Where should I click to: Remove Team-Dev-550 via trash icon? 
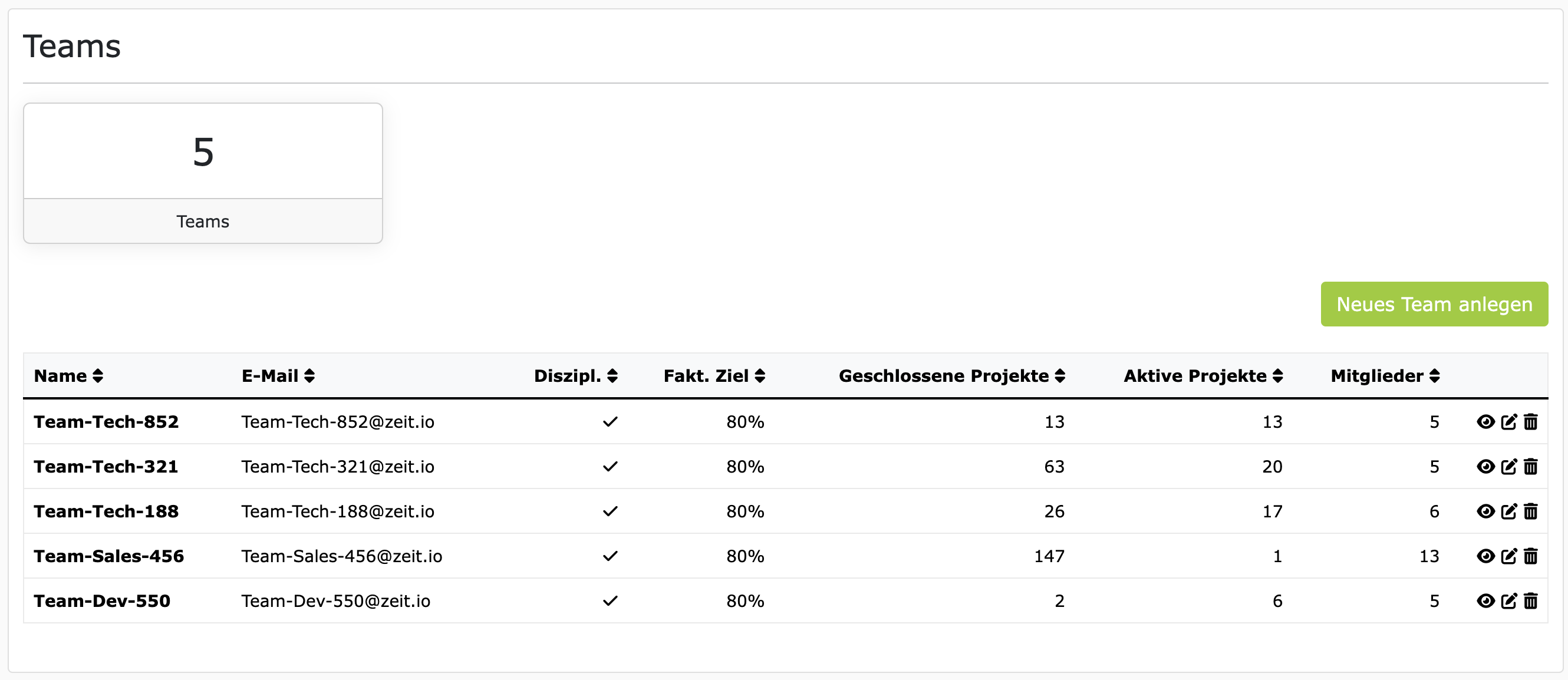[1531, 601]
